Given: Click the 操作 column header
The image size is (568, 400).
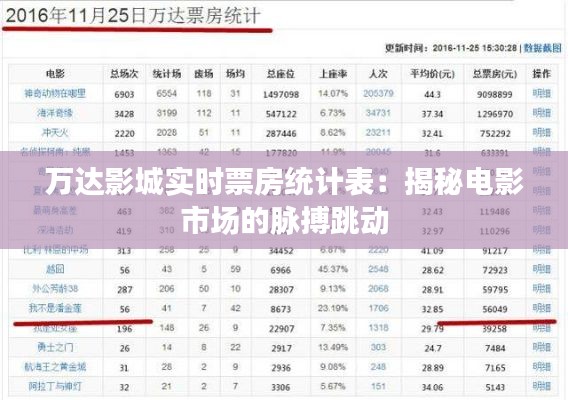Looking at the screenshot, I should [542, 74].
